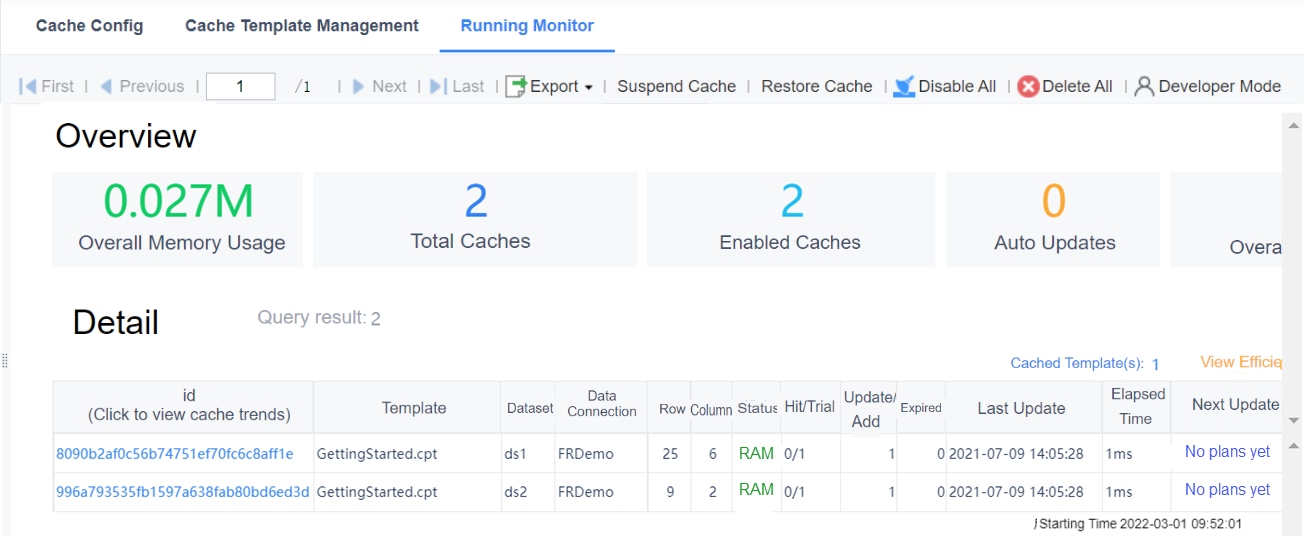
Task: Select GettingStarted.cpt in ds2 row
Action: click(x=377, y=492)
